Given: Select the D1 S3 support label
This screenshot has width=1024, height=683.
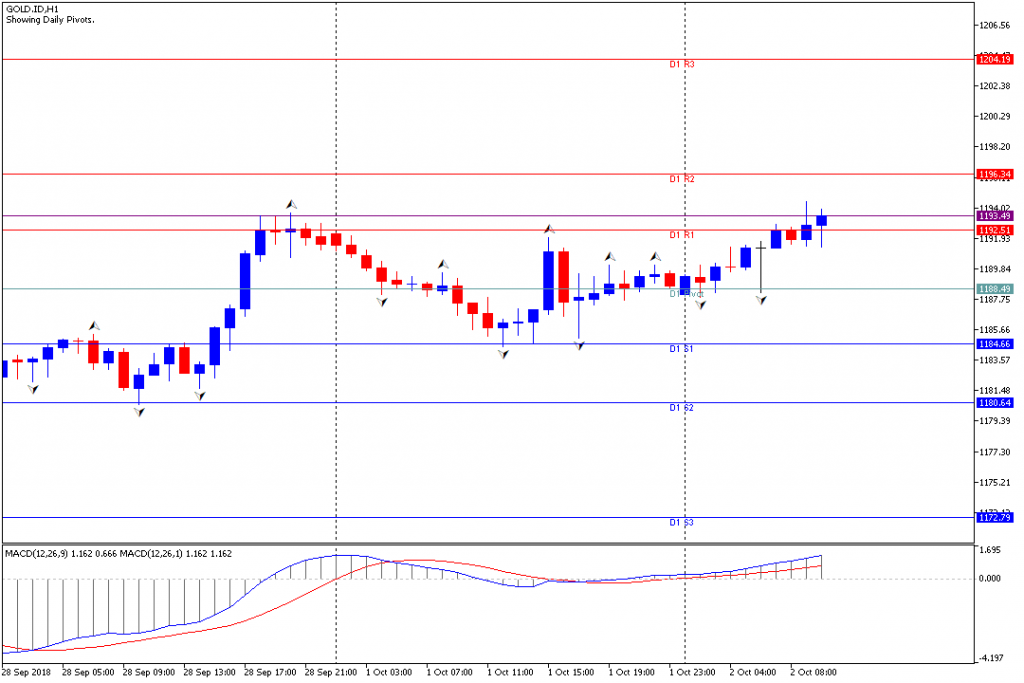Looking at the screenshot, I should pos(682,523).
